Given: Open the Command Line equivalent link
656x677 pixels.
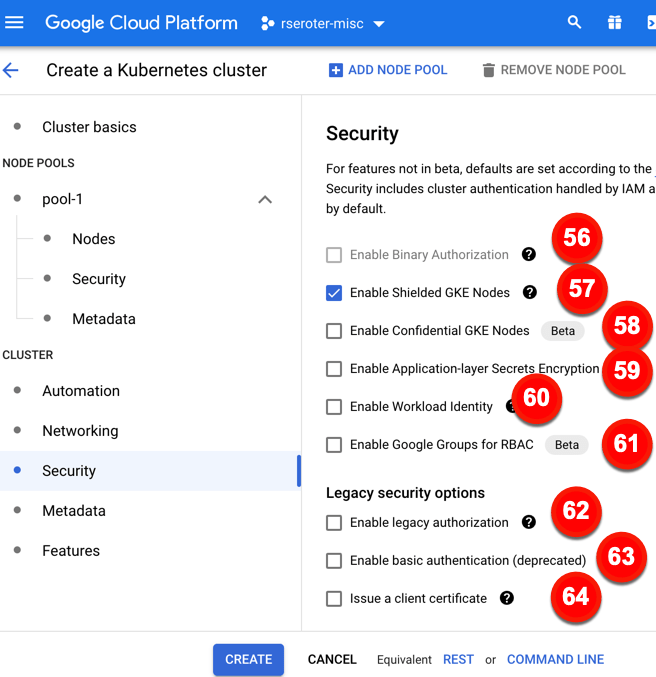Looking at the screenshot, I should [555, 659].
